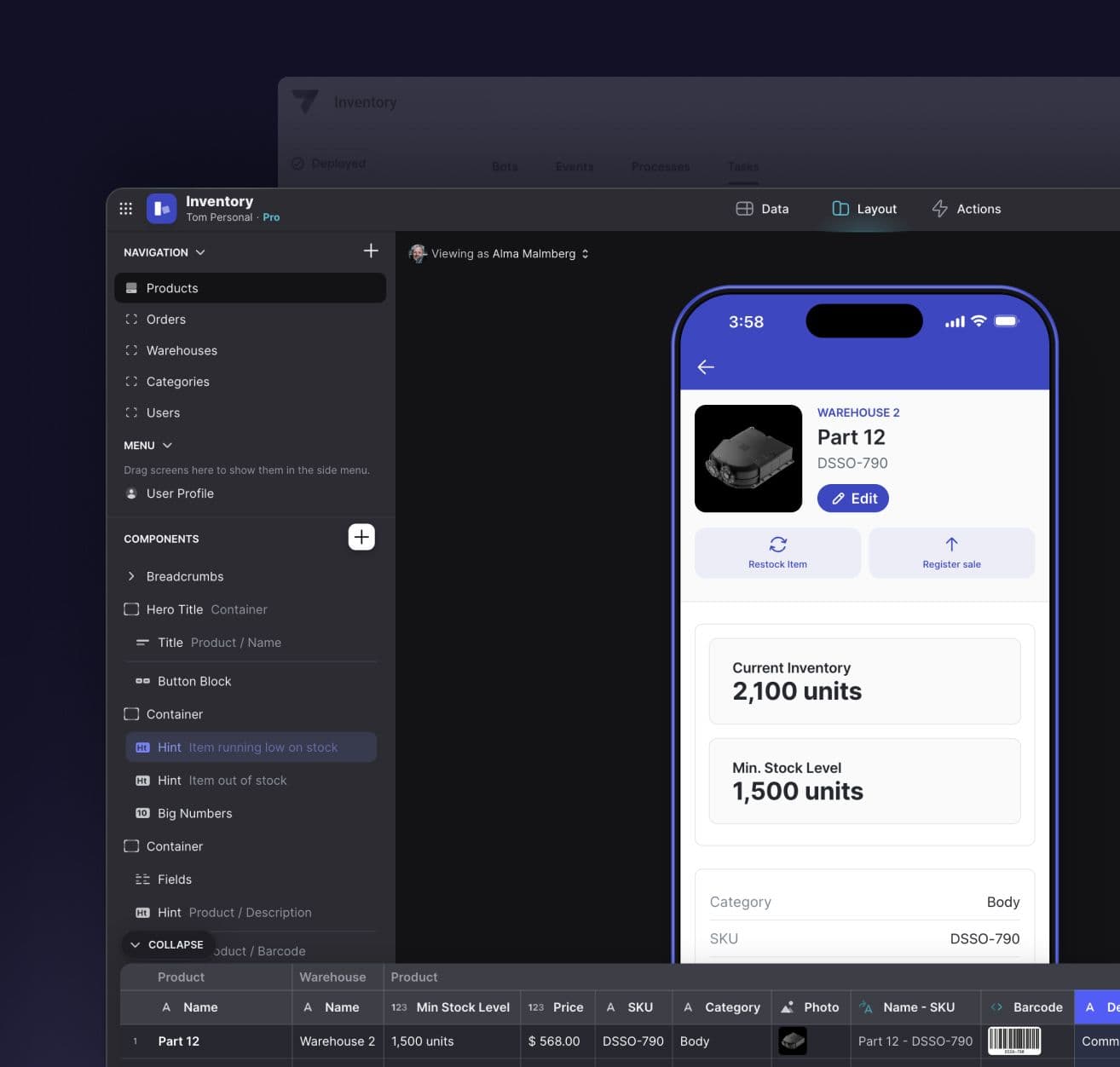Select the Fields component
The width and height of the screenshot is (1120, 1067).
[250, 880]
